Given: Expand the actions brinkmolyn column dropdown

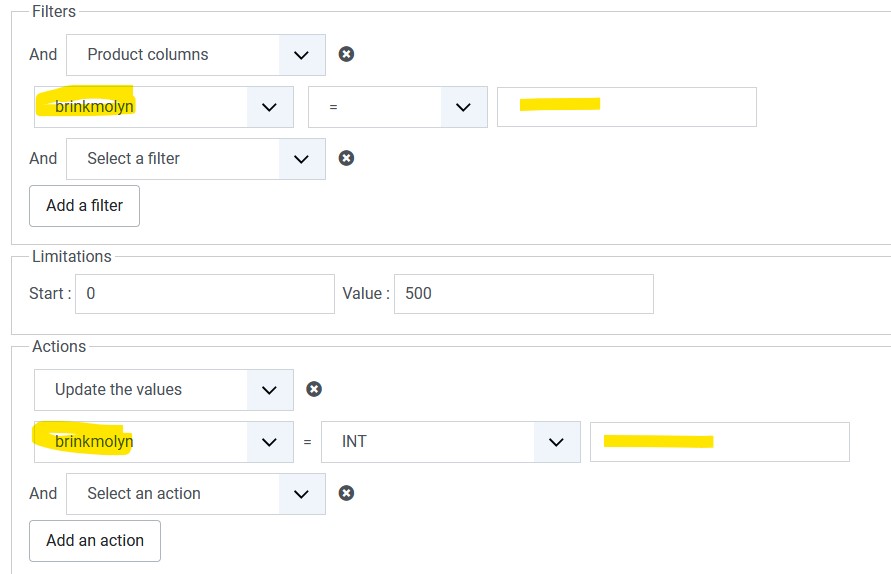Looking at the screenshot, I should [164, 442].
